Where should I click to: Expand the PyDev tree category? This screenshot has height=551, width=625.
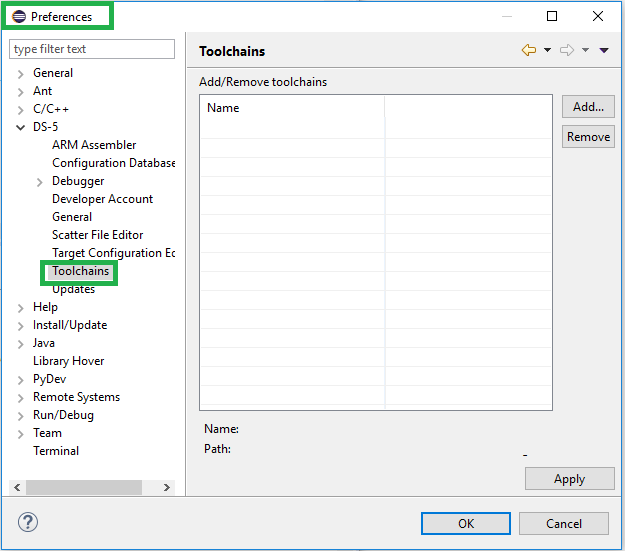click(21, 380)
